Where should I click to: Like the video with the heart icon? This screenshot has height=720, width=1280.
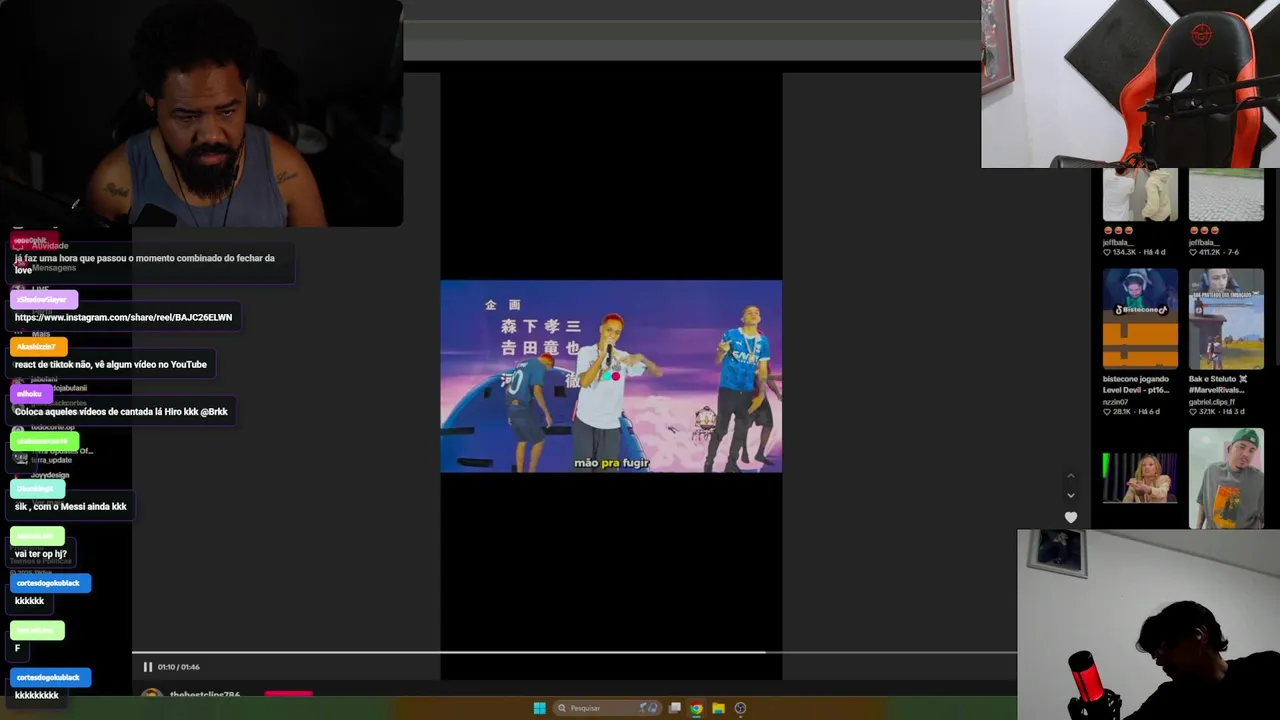1071,518
